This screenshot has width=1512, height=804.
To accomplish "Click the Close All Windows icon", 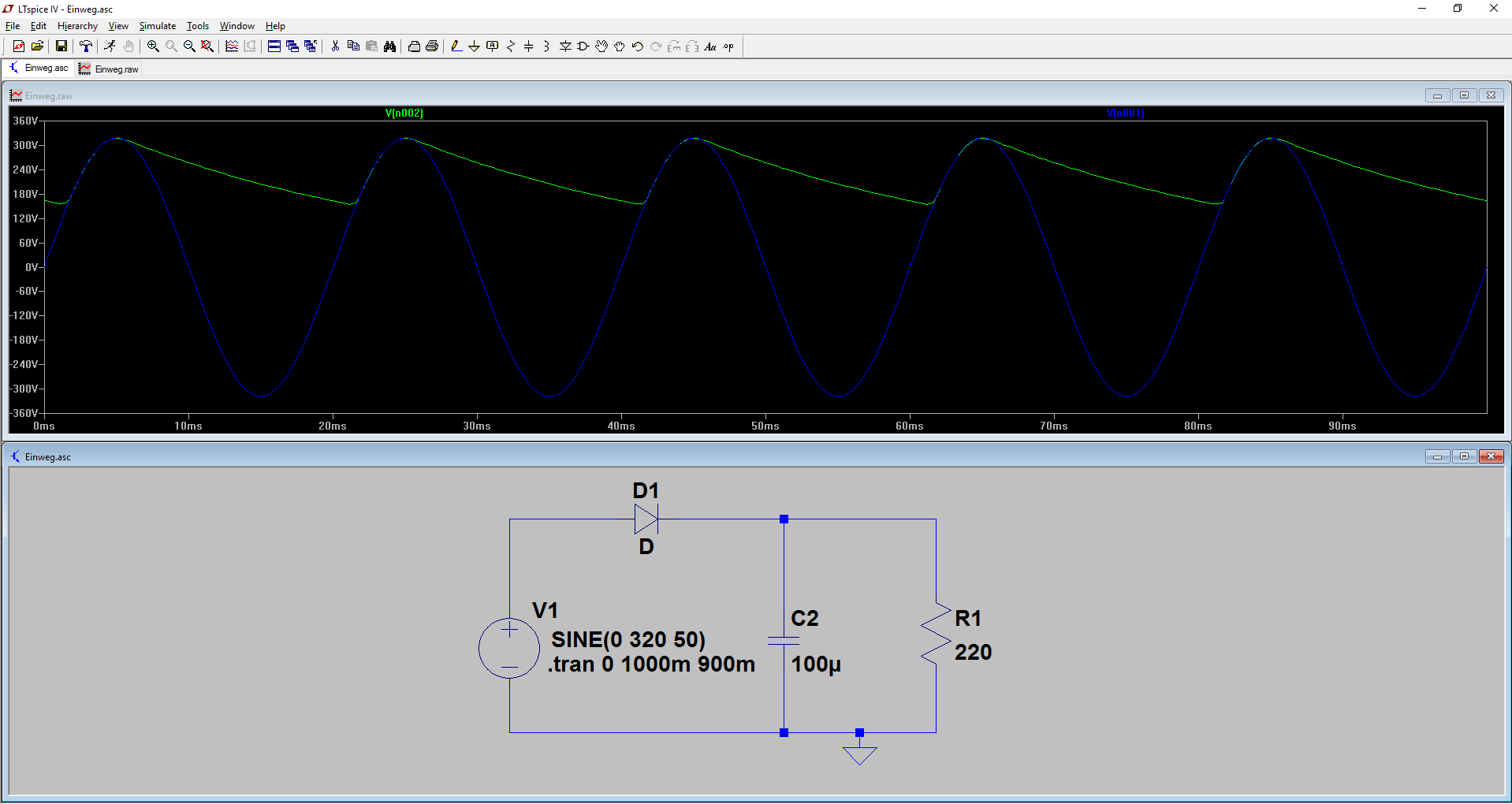I will (311, 47).
